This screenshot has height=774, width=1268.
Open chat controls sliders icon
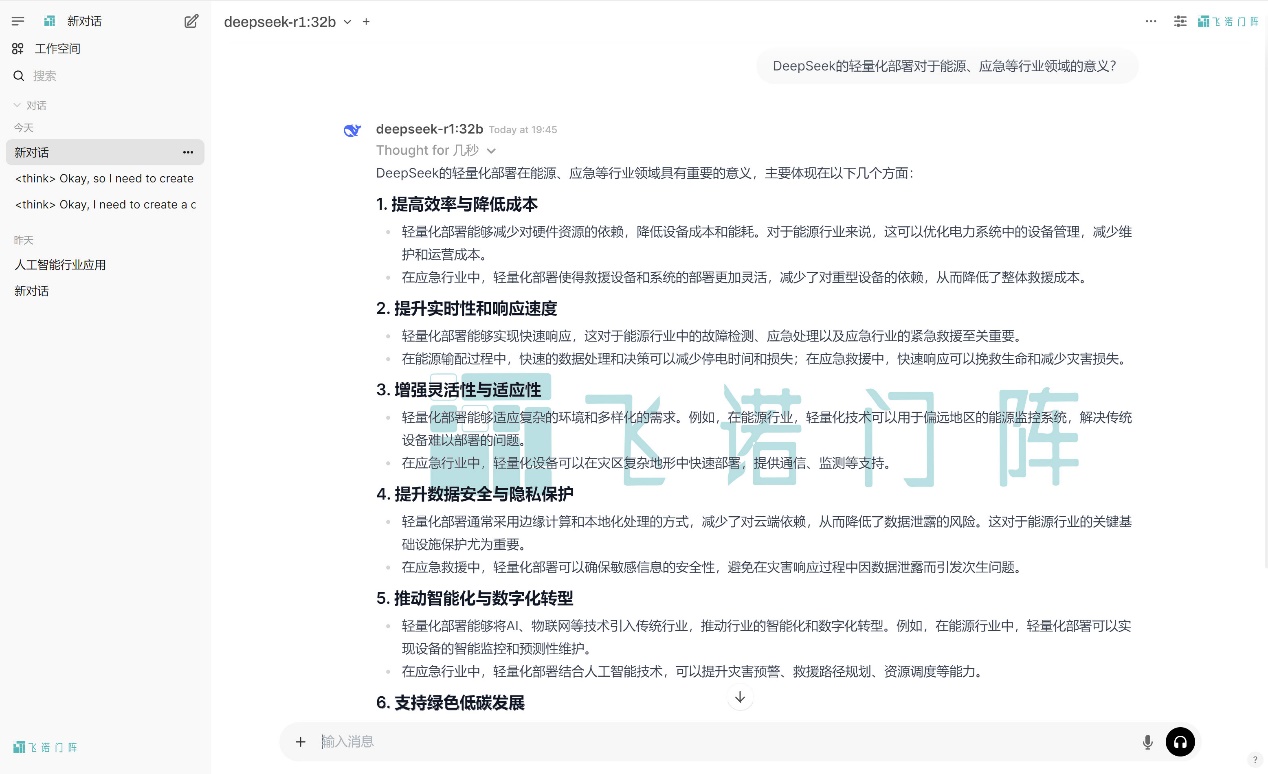click(1180, 21)
